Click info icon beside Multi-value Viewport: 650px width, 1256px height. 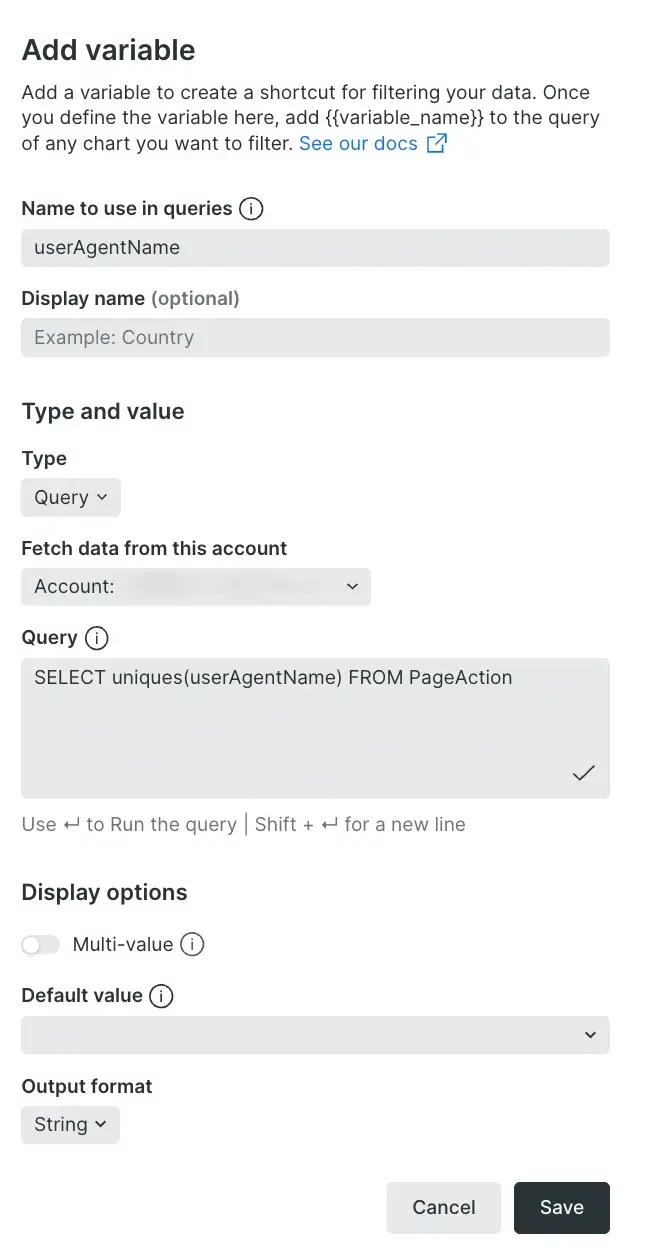point(193,944)
